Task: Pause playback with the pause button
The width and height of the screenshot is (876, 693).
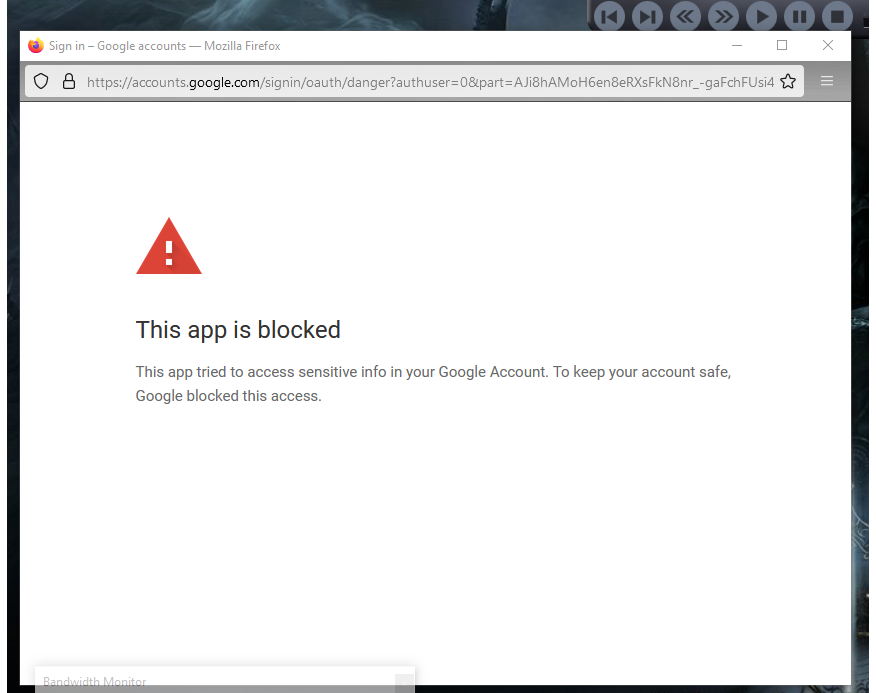Action: (798, 16)
